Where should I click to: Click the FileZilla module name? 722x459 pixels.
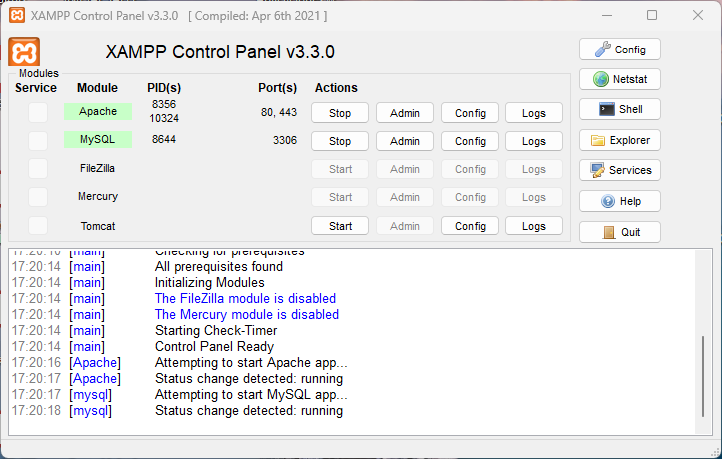pyautogui.click(x=97, y=168)
